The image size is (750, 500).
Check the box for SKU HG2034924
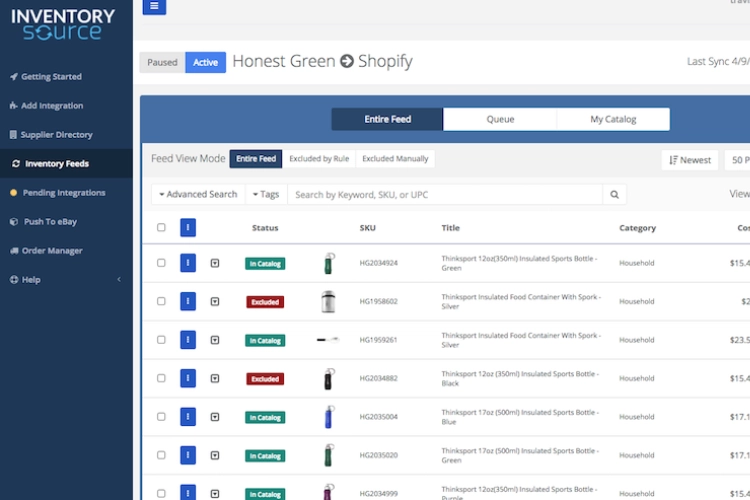[x=161, y=263]
